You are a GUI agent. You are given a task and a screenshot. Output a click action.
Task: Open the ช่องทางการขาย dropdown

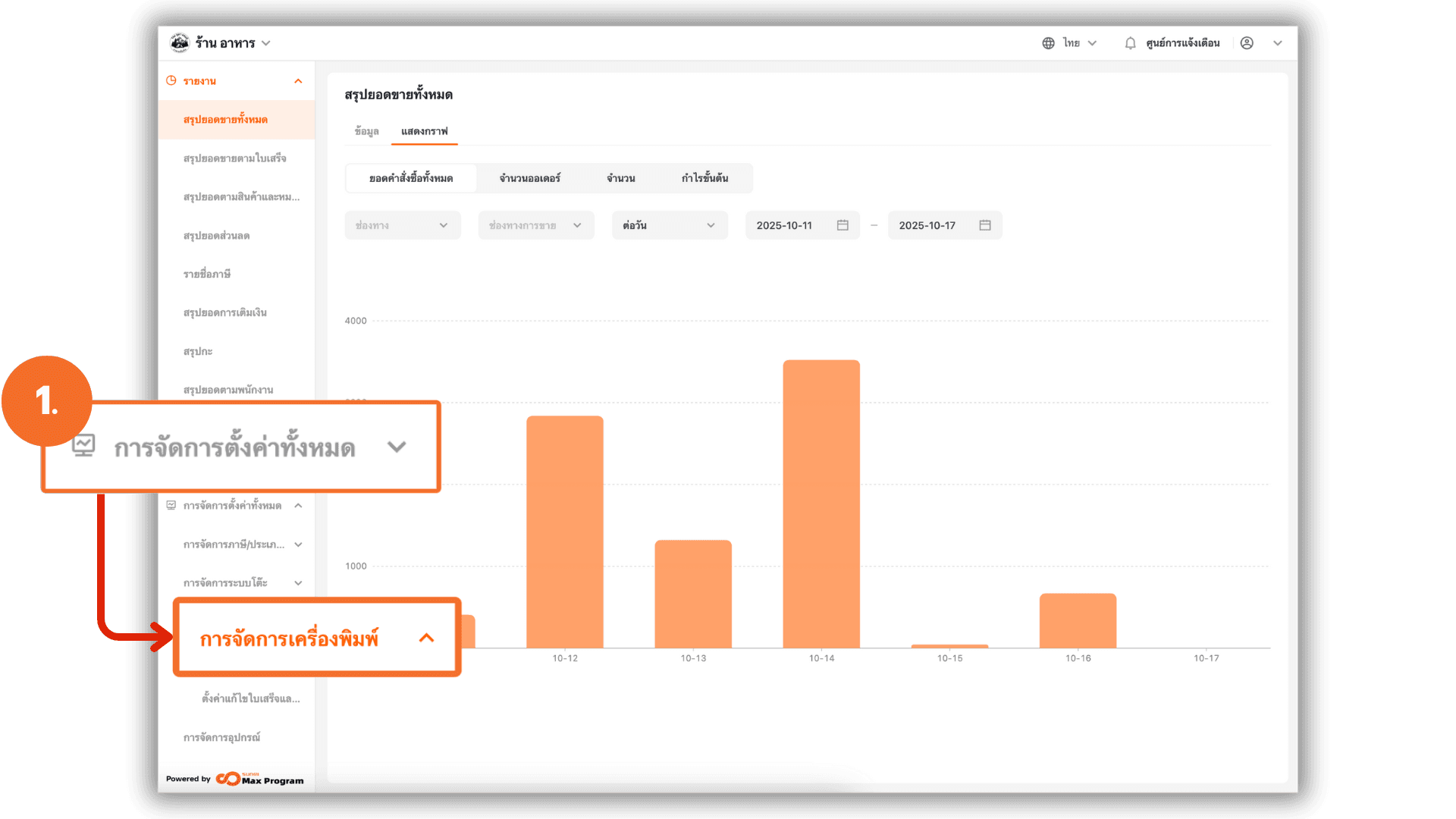535,225
